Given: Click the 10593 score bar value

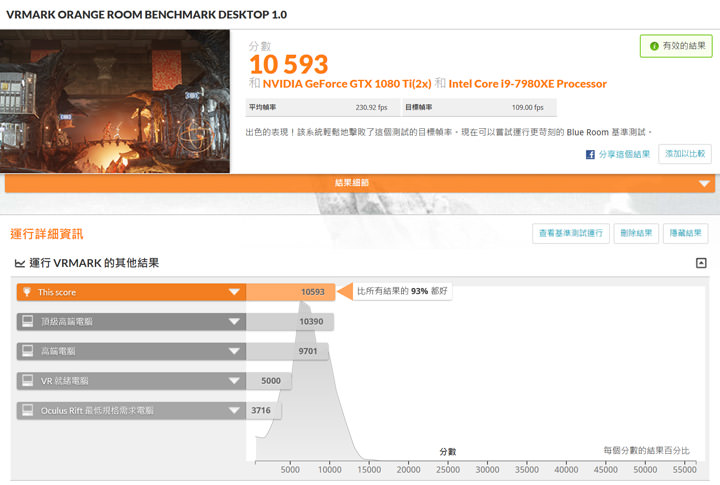Looking at the screenshot, I should (313, 292).
